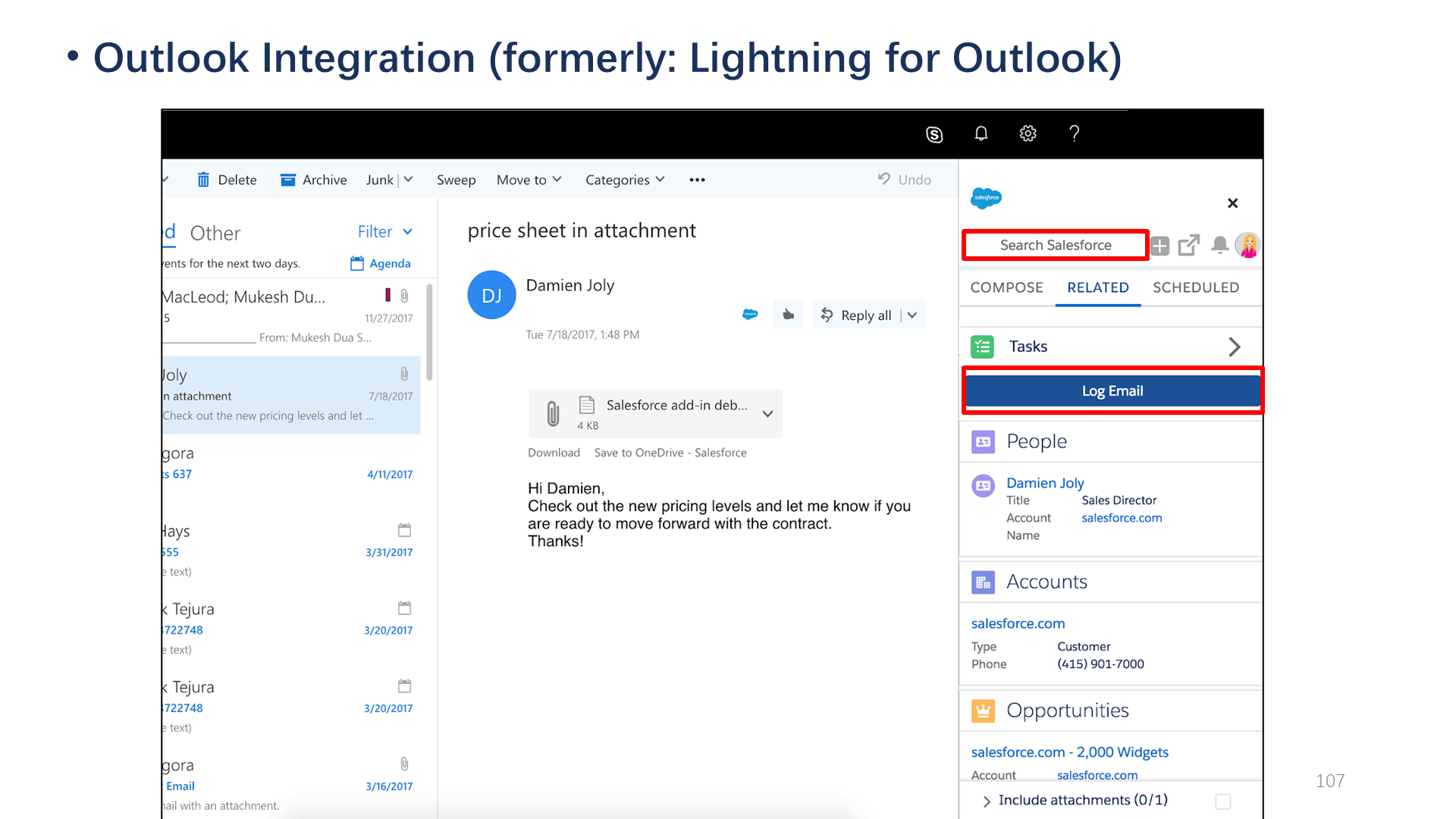Open salesforce.com - 2,000 Widgets opportunity

[x=1069, y=752]
